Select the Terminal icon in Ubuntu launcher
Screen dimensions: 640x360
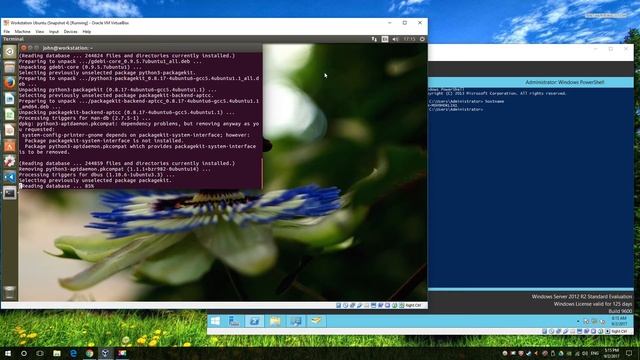pyautogui.click(x=10, y=193)
